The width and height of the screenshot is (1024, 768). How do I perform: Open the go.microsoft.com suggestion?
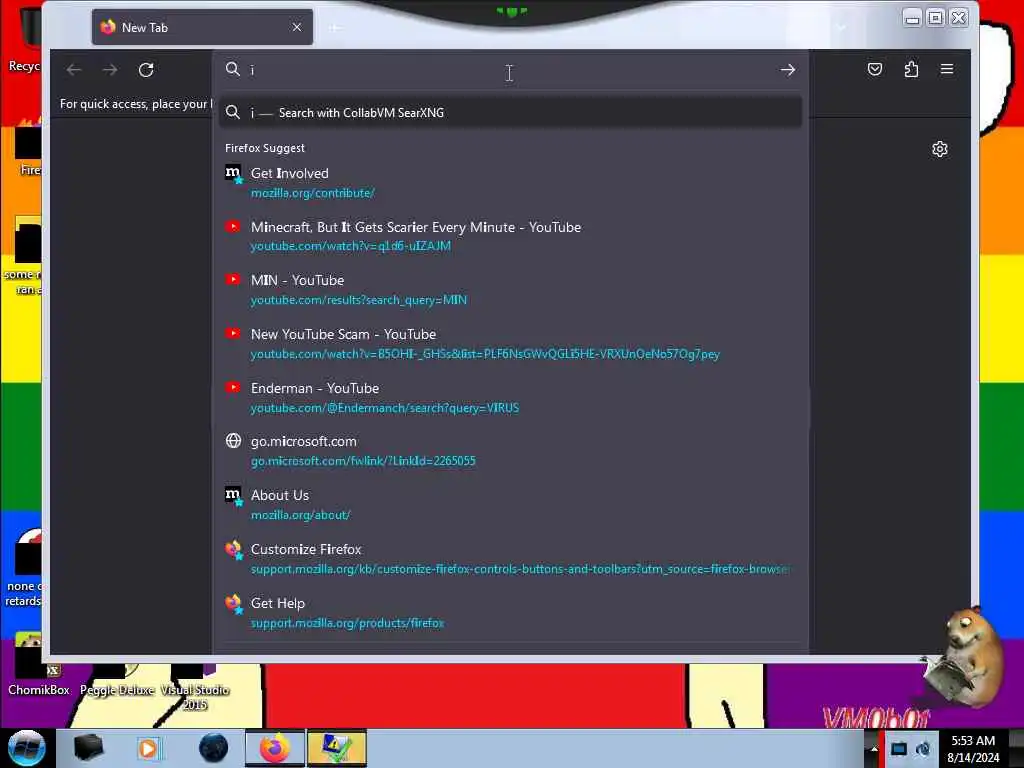511,451
